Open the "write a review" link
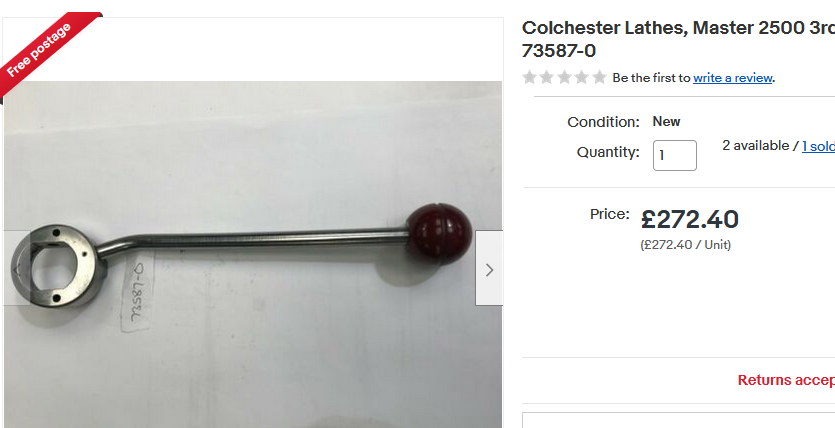The width and height of the screenshot is (835, 428). [x=732, y=78]
